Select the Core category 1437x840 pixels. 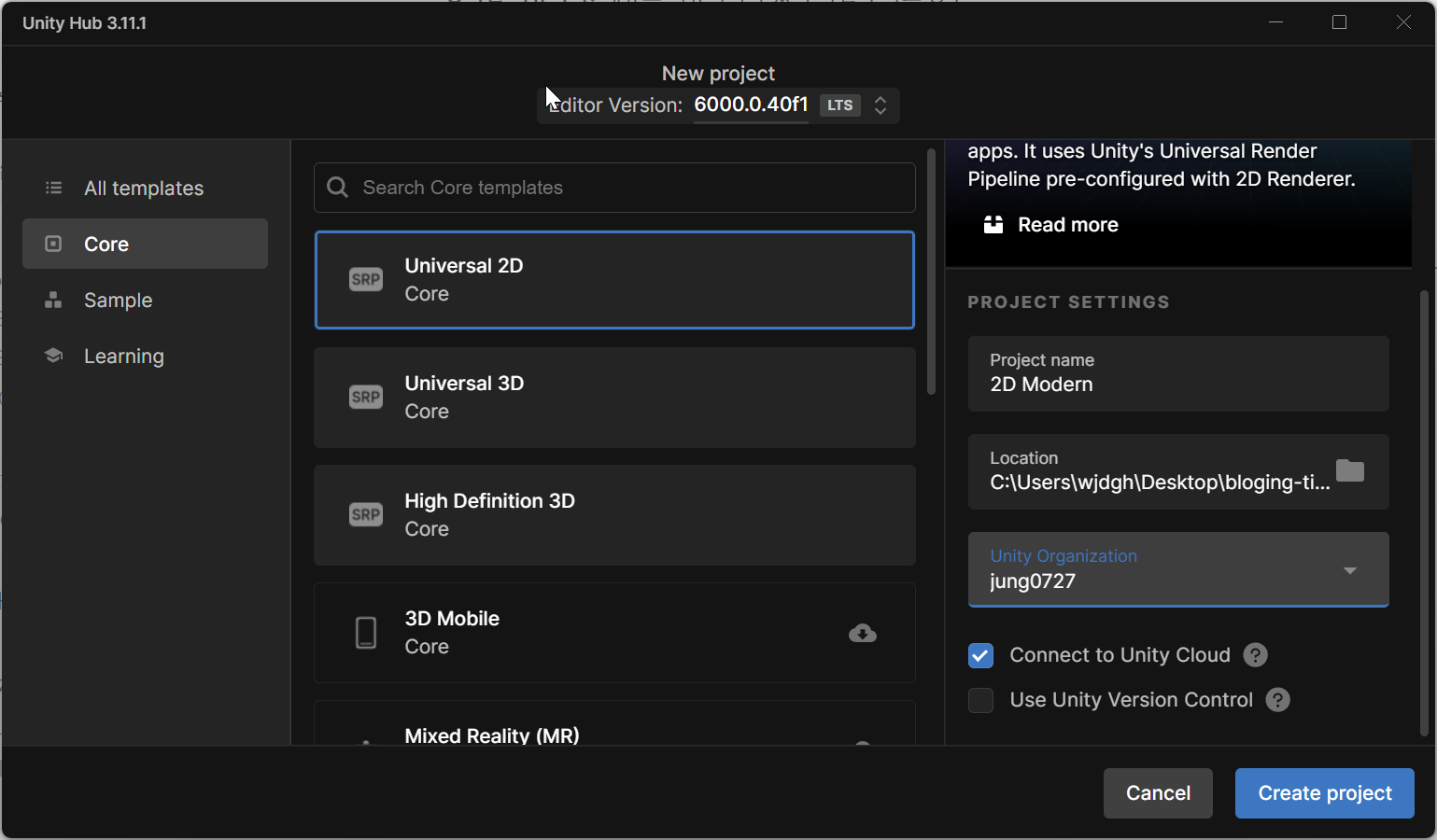146,244
